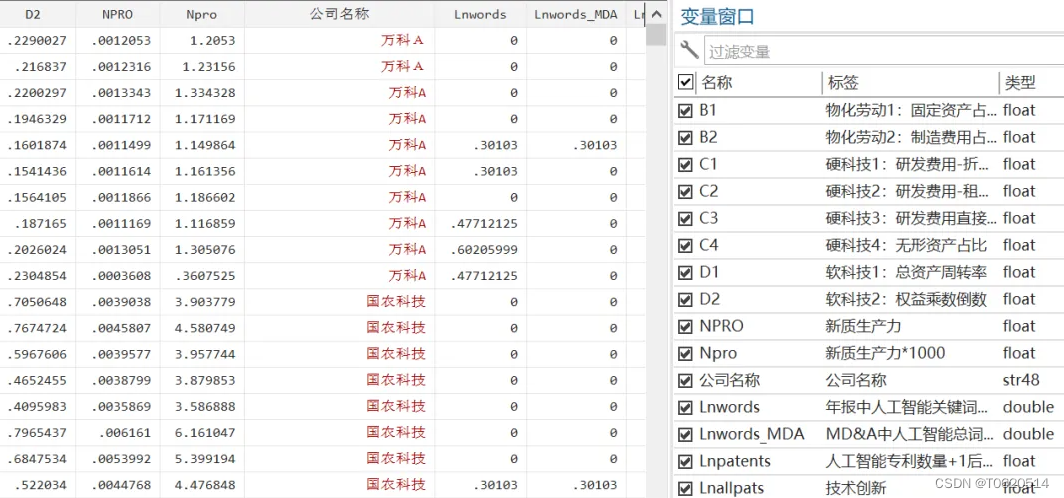Toggle the C2 variable checkbox
This screenshot has height=498, width=1064.
click(685, 191)
